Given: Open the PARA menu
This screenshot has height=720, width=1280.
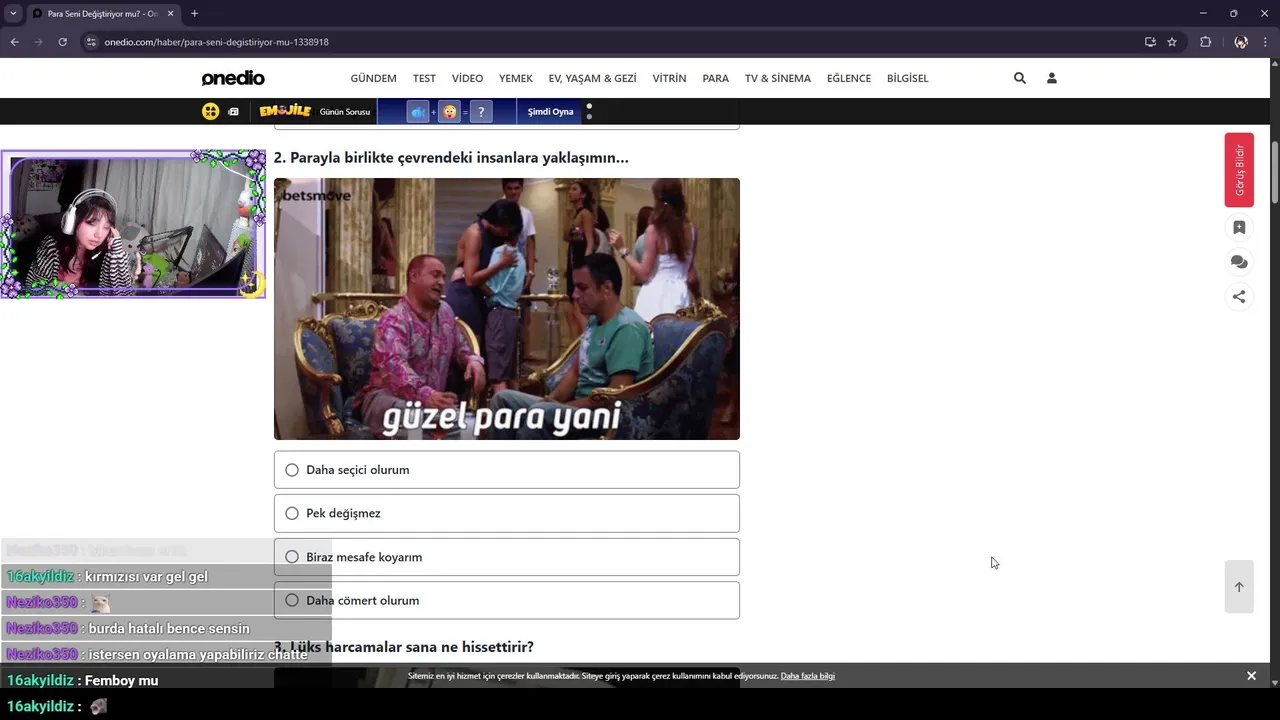Looking at the screenshot, I should point(716,78).
